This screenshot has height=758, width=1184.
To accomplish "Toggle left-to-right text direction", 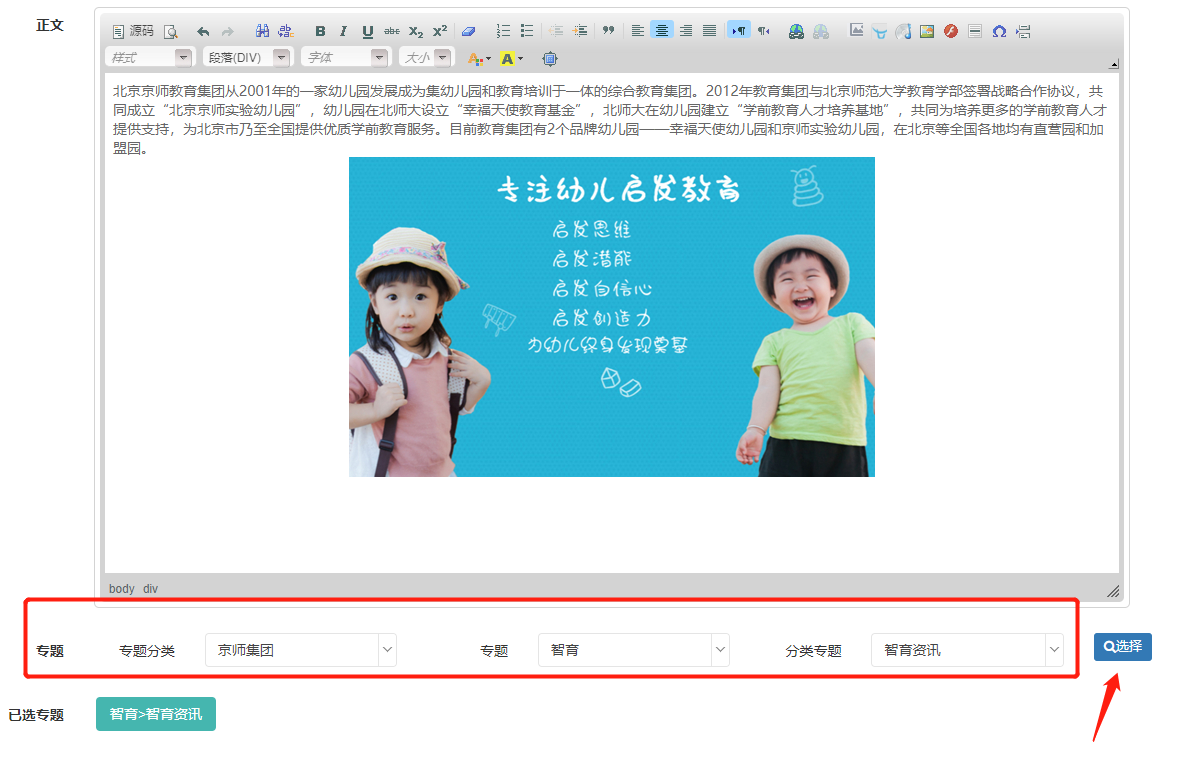I will (x=739, y=31).
